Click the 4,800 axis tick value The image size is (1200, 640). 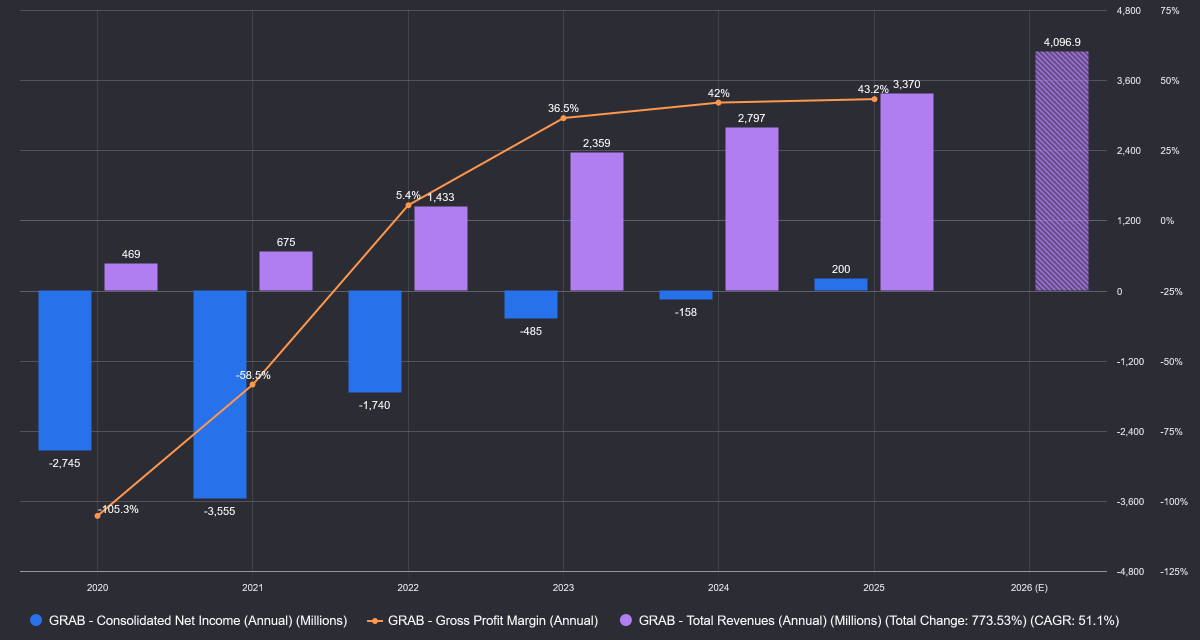click(1129, 11)
